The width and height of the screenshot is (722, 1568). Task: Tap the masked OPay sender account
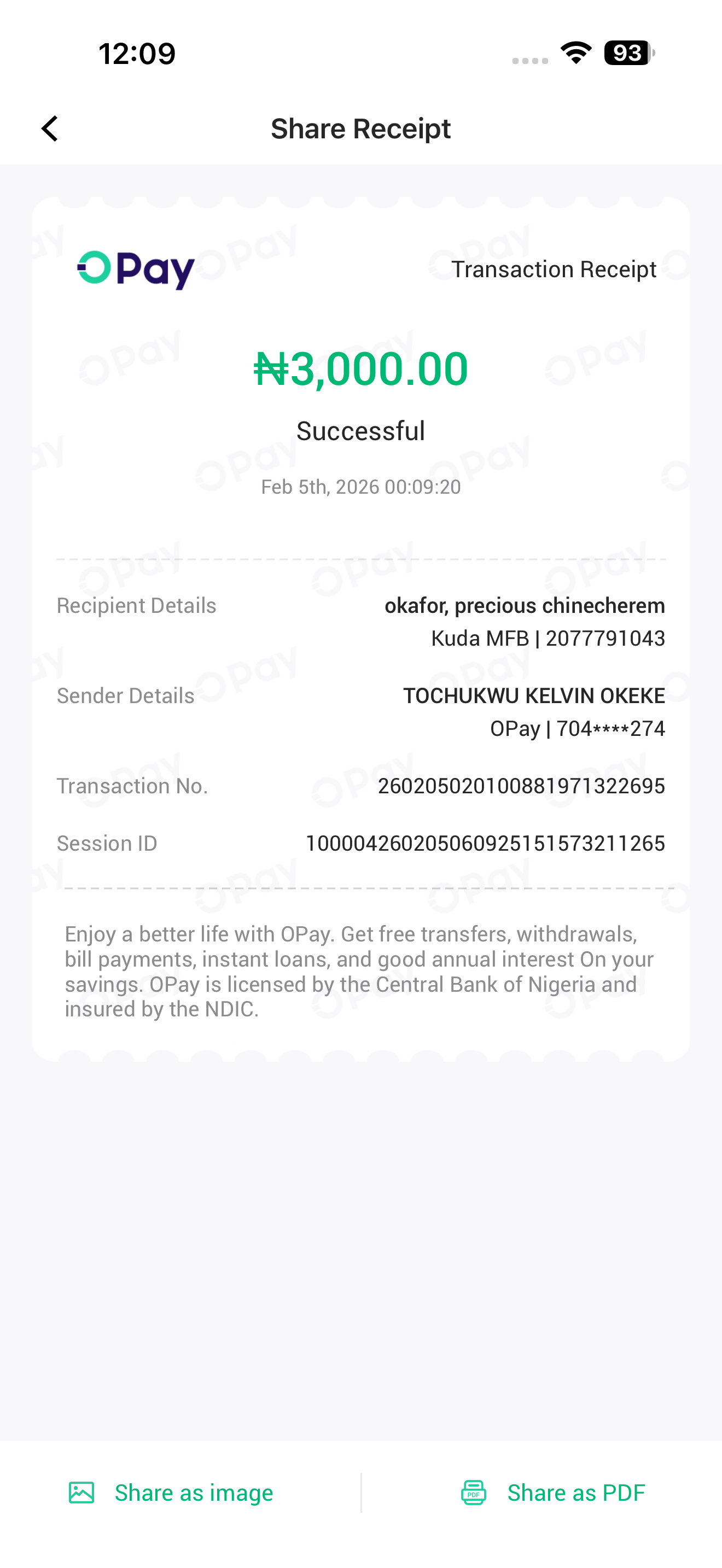577,729
